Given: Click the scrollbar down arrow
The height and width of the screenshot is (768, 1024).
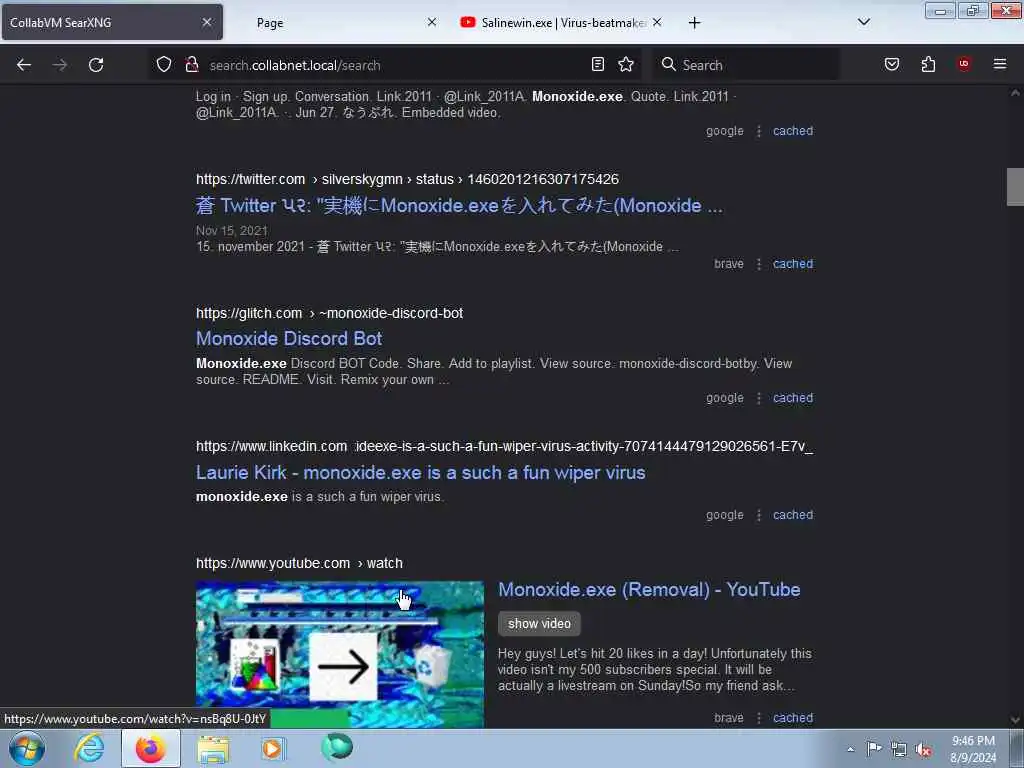Looking at the screenshot, I should point(1015,720).
